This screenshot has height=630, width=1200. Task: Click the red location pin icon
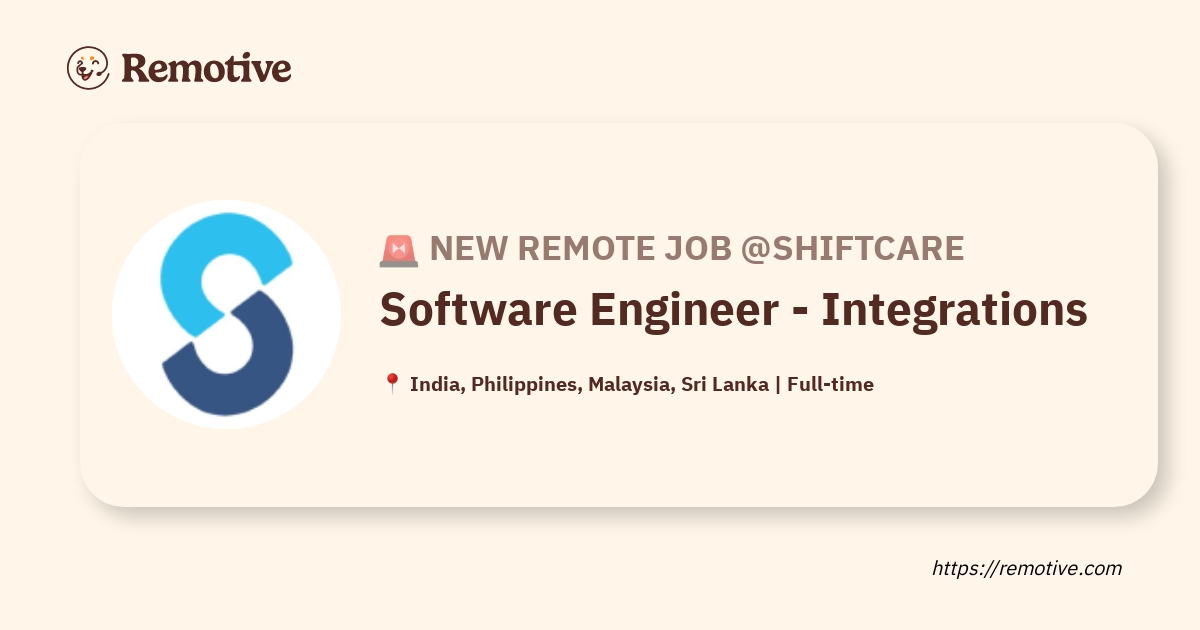tap(392, 384)
